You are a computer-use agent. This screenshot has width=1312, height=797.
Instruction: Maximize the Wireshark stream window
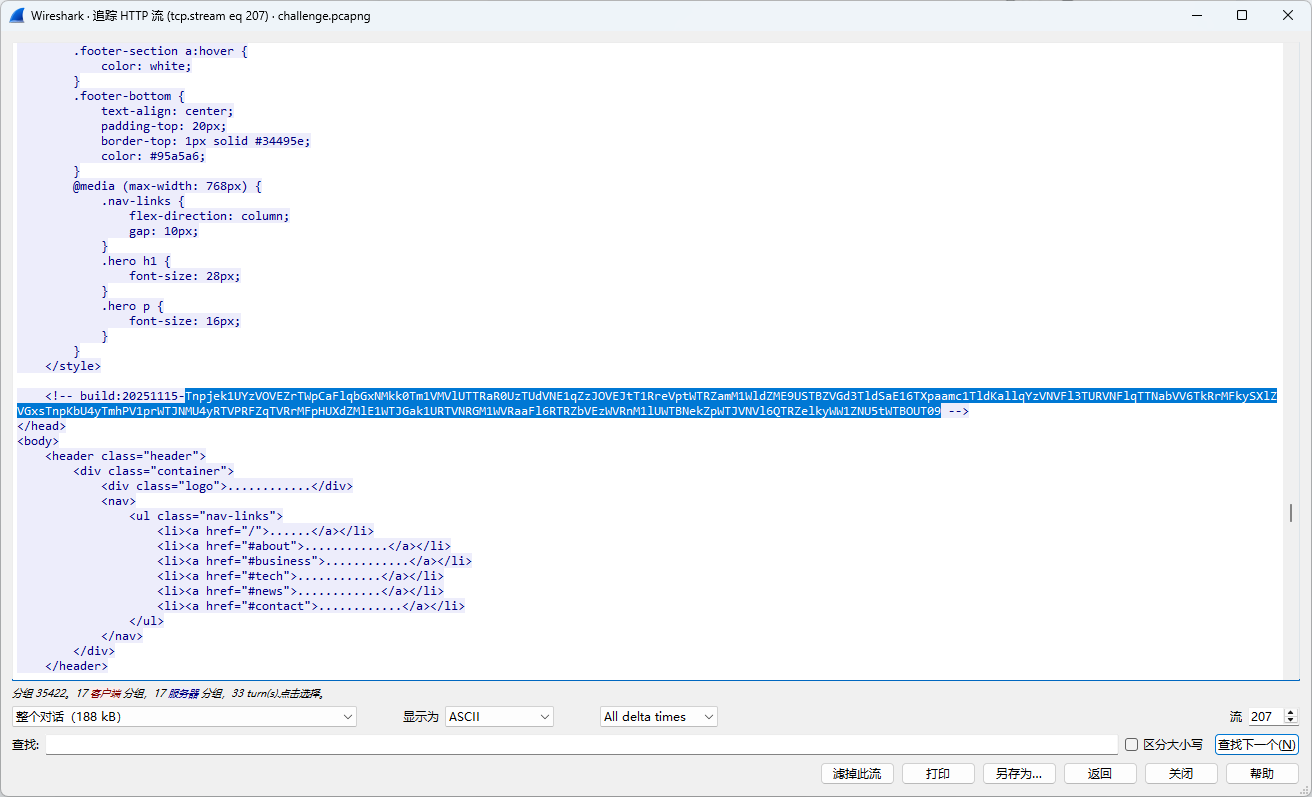click(x=1242, y=15)
